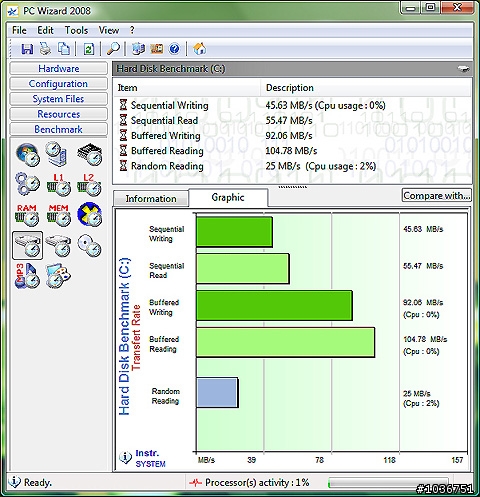Launch the MP3 compression benchmark icon
The image size is (480, 497).
27,276
